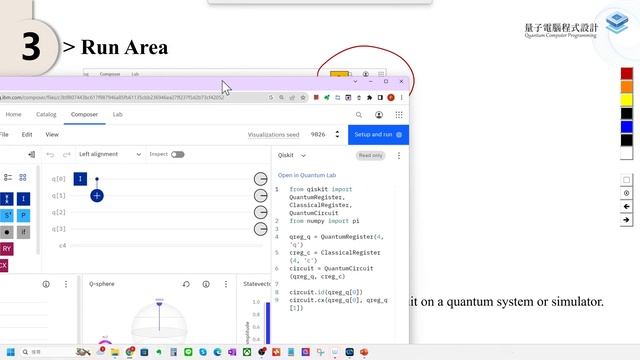Open Microsoft Edge from the taskbar

pyautogui.click(x=218, y=352)
